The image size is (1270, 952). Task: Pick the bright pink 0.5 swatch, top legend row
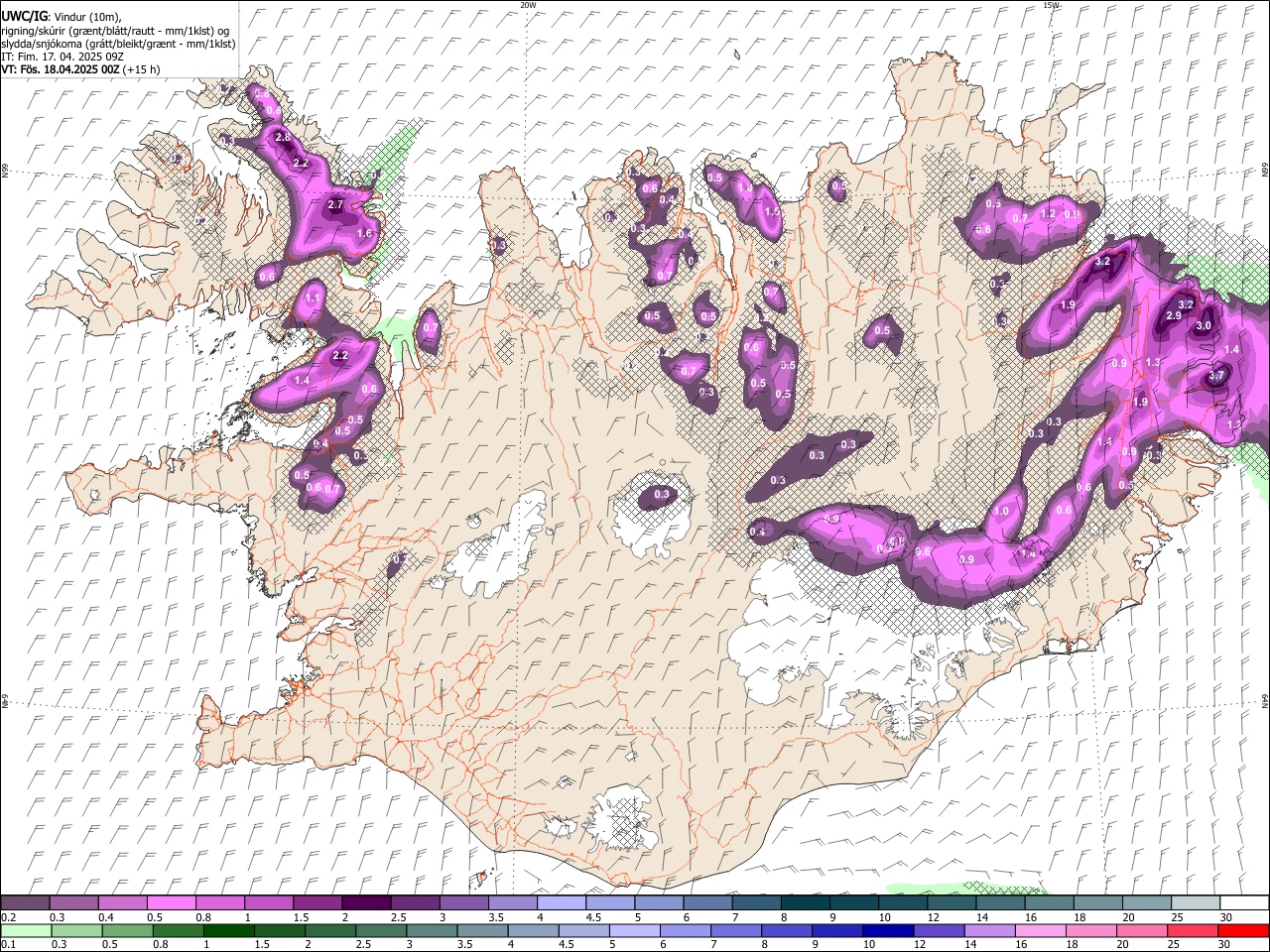pos(171,903)
